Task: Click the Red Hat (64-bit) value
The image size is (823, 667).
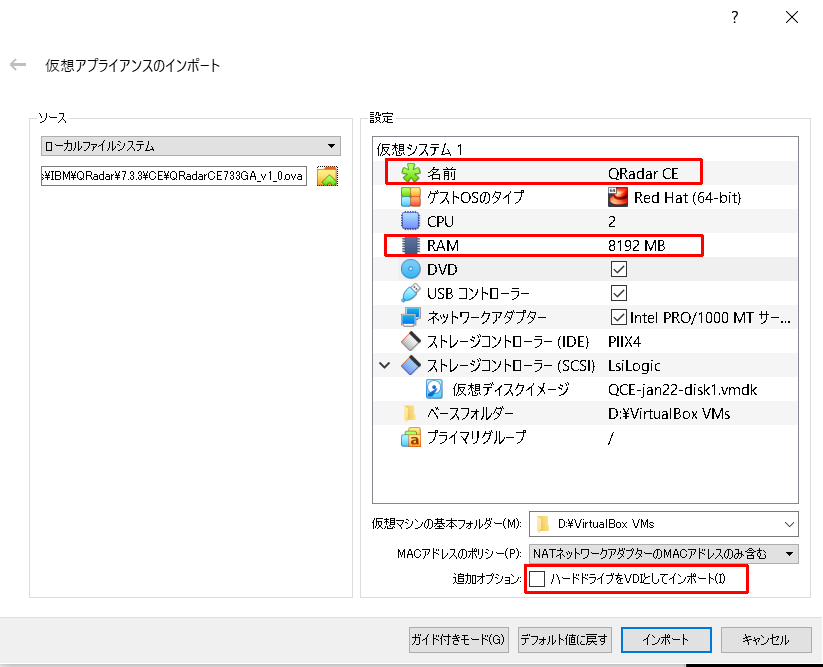Action: (687, 197)
